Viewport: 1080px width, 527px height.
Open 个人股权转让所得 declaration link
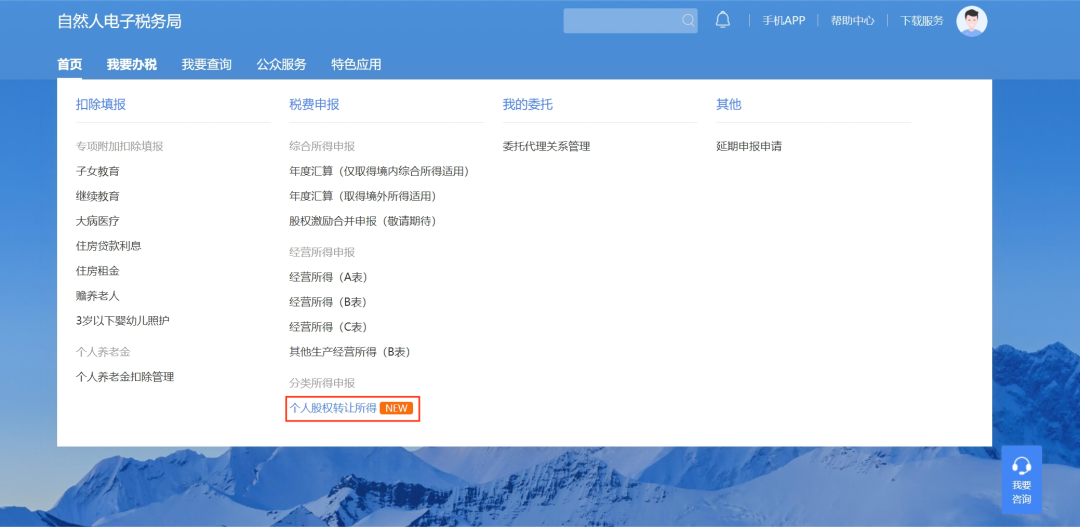tap(333, 408)
